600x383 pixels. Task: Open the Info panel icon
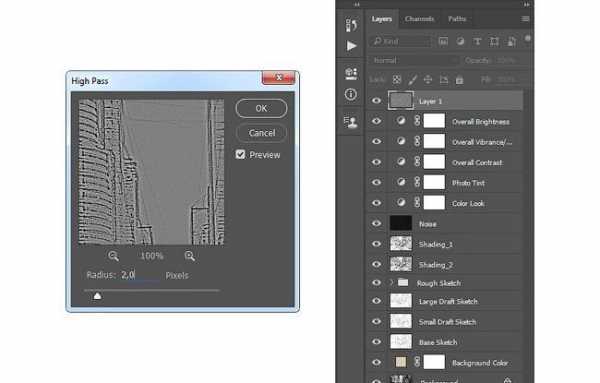coord(351,94)
